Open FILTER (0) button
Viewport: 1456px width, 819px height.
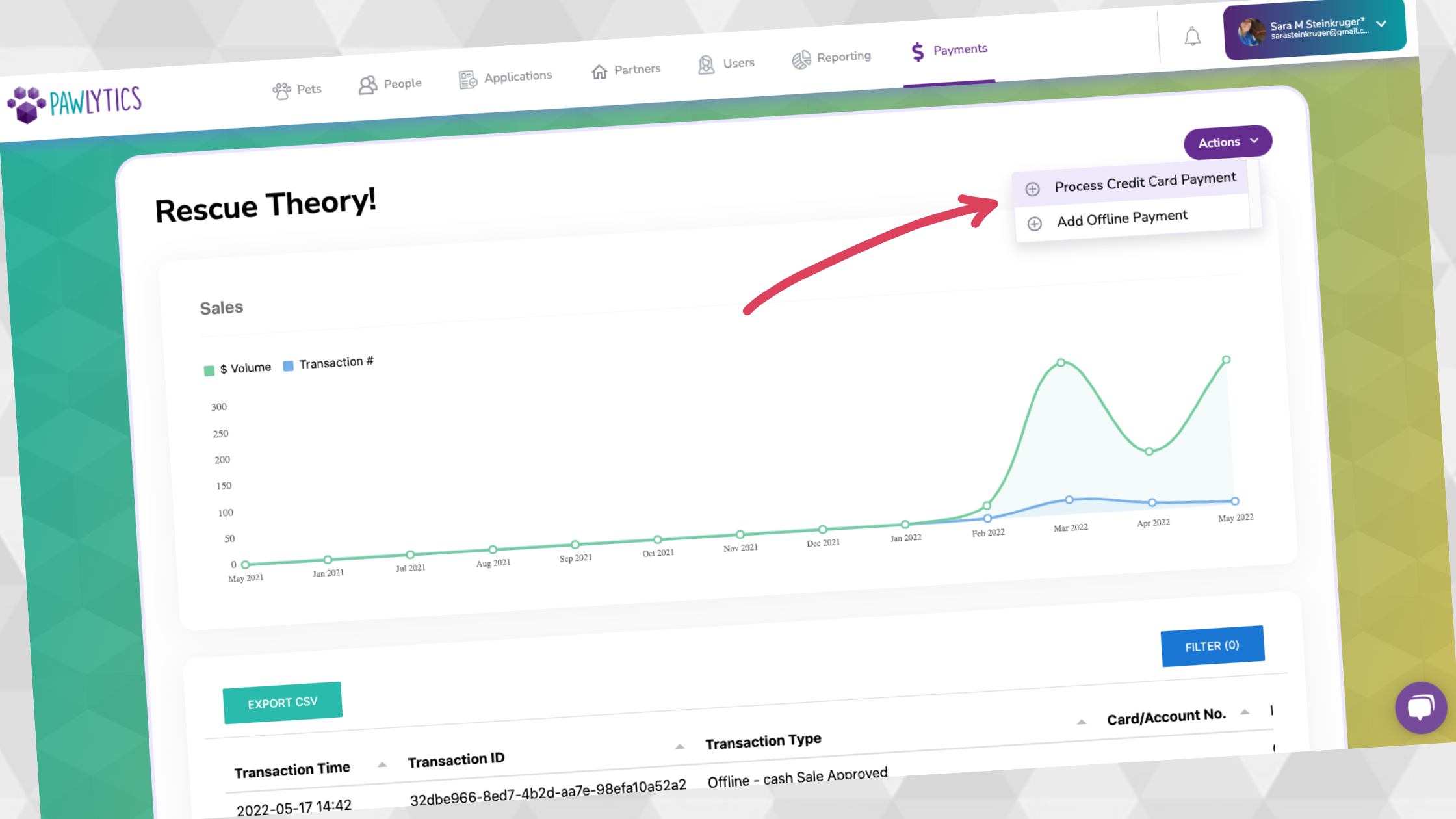point(1212,646)
